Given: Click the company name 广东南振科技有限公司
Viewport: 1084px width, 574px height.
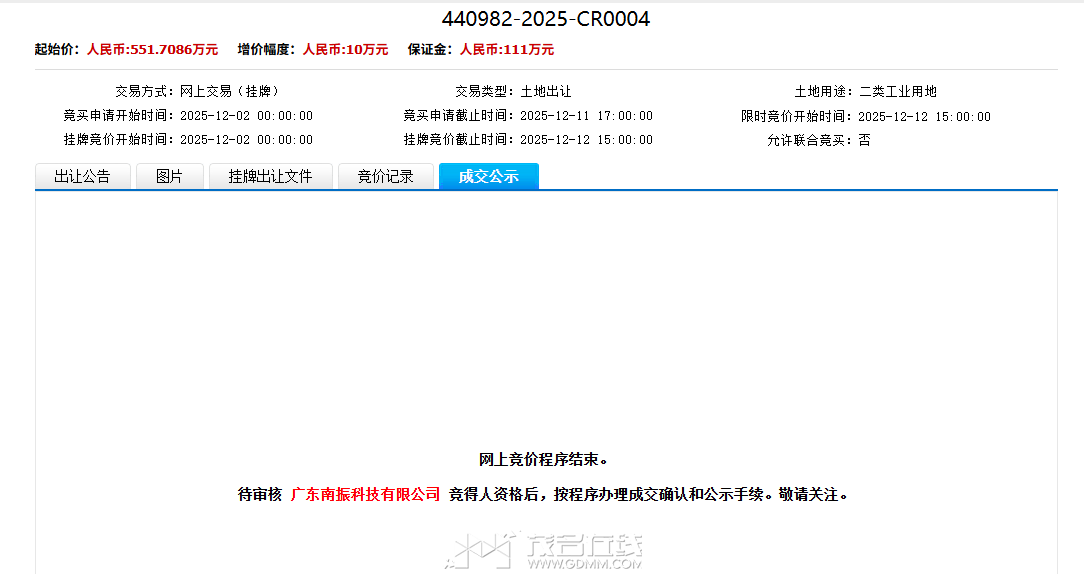Looking at the screenshot, I should tap(365, 494).
